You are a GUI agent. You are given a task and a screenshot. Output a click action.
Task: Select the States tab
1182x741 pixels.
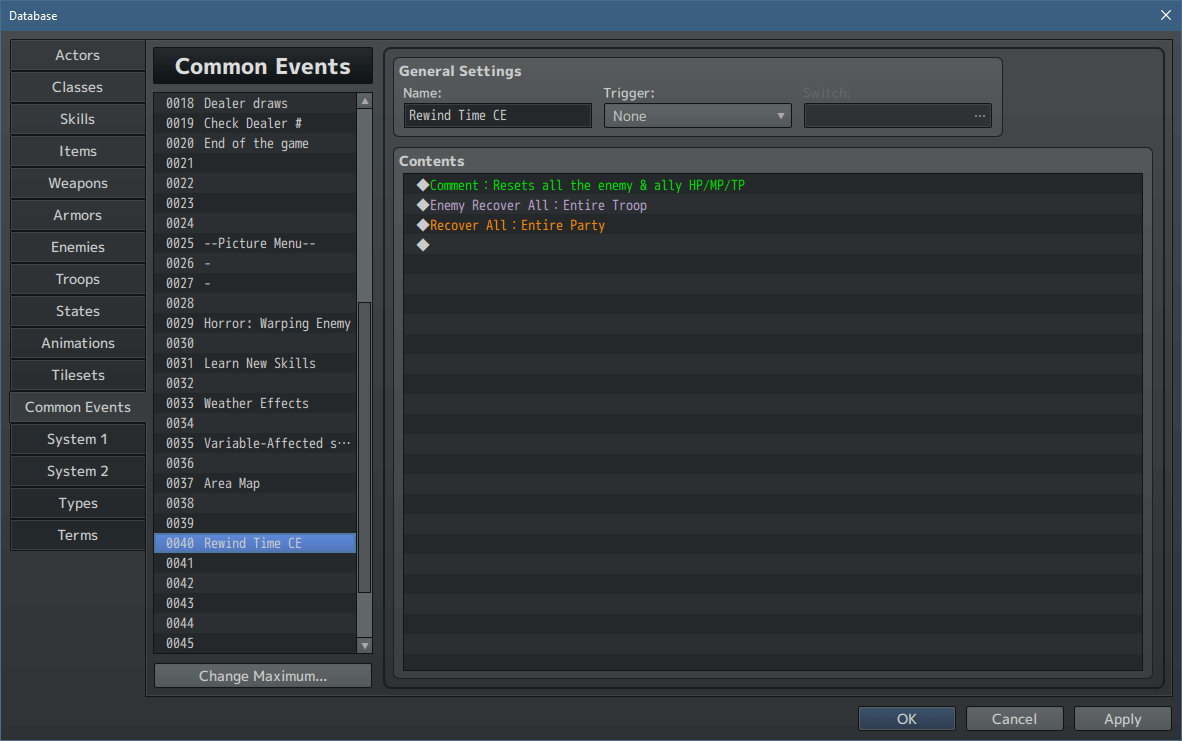point(78,311)
